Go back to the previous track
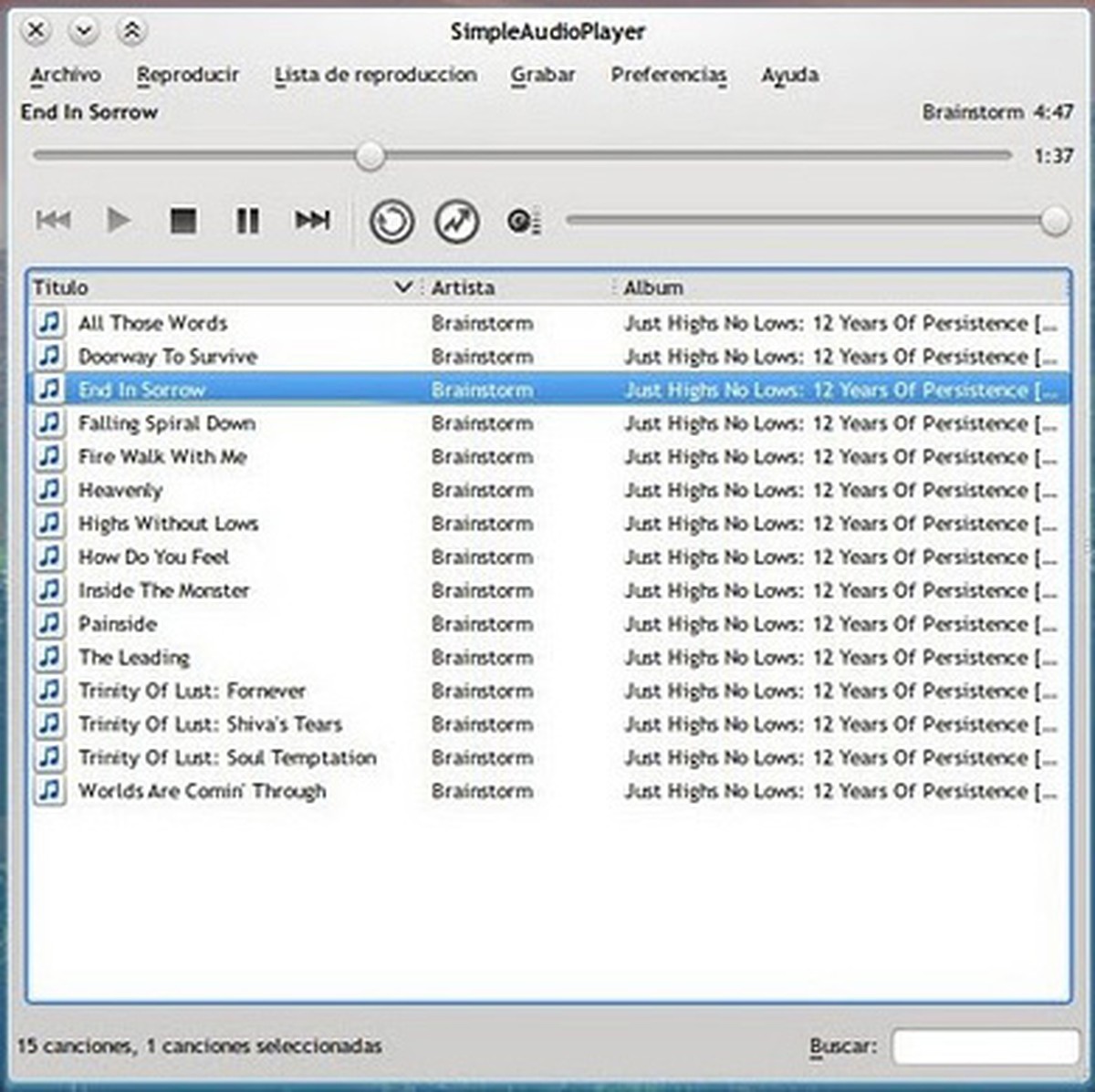Viewport: 1095px width, 1092px height. (x=53, y=220)
